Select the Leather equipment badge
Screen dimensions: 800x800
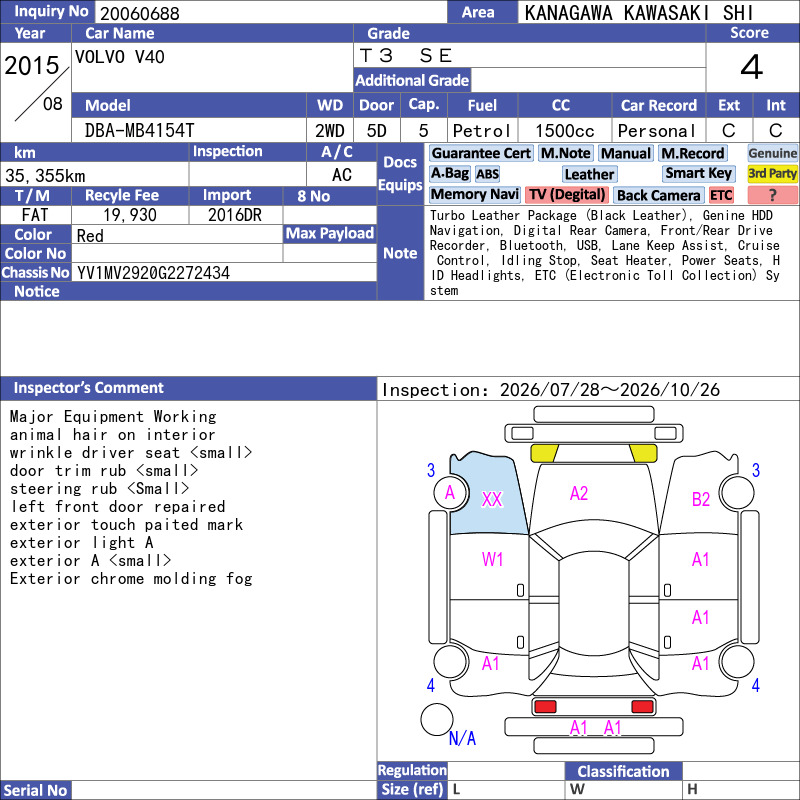click(x=589, y=174)
